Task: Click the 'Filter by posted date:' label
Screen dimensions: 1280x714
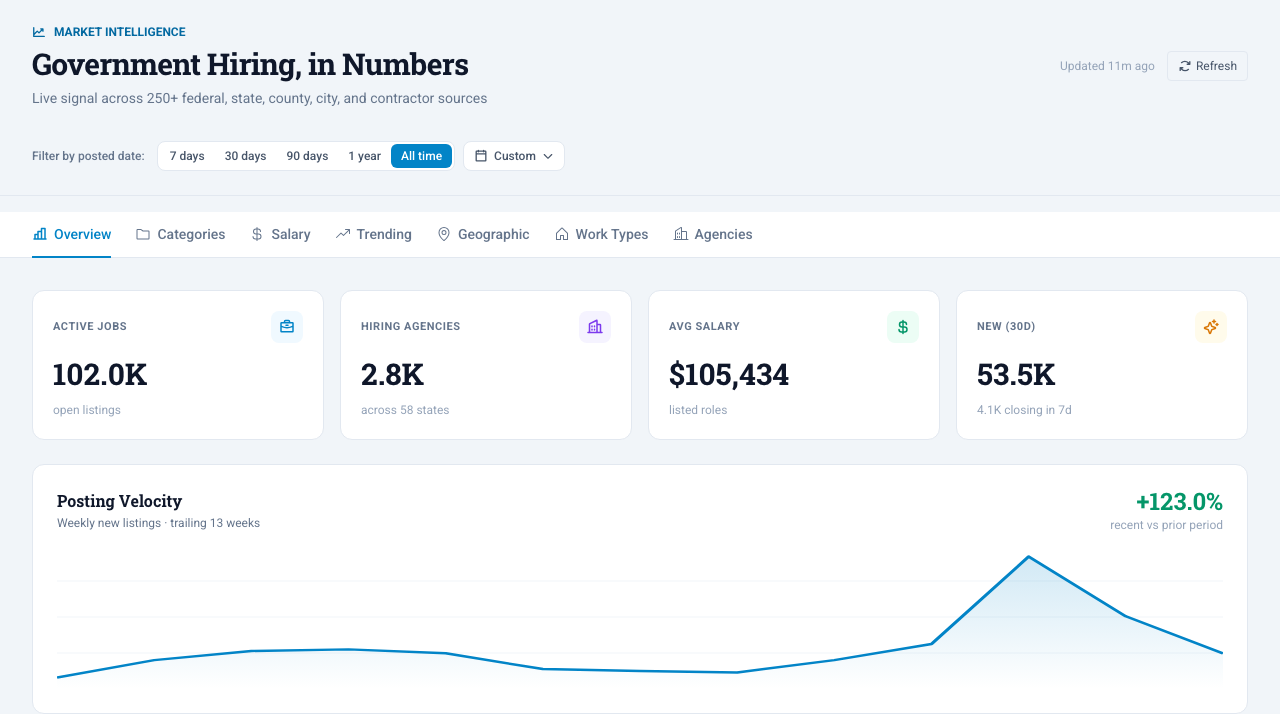Action: [x=88, y=156]
